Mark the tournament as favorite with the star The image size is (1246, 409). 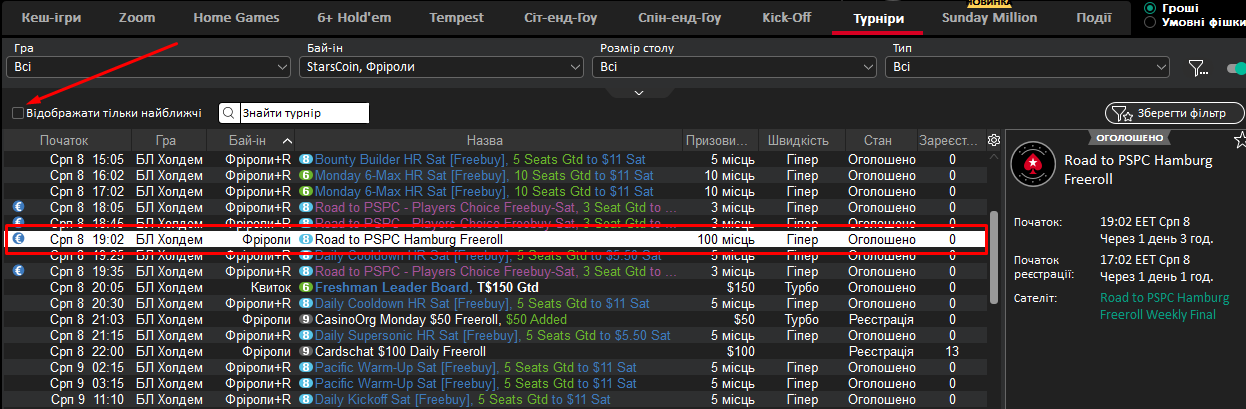1241,139
